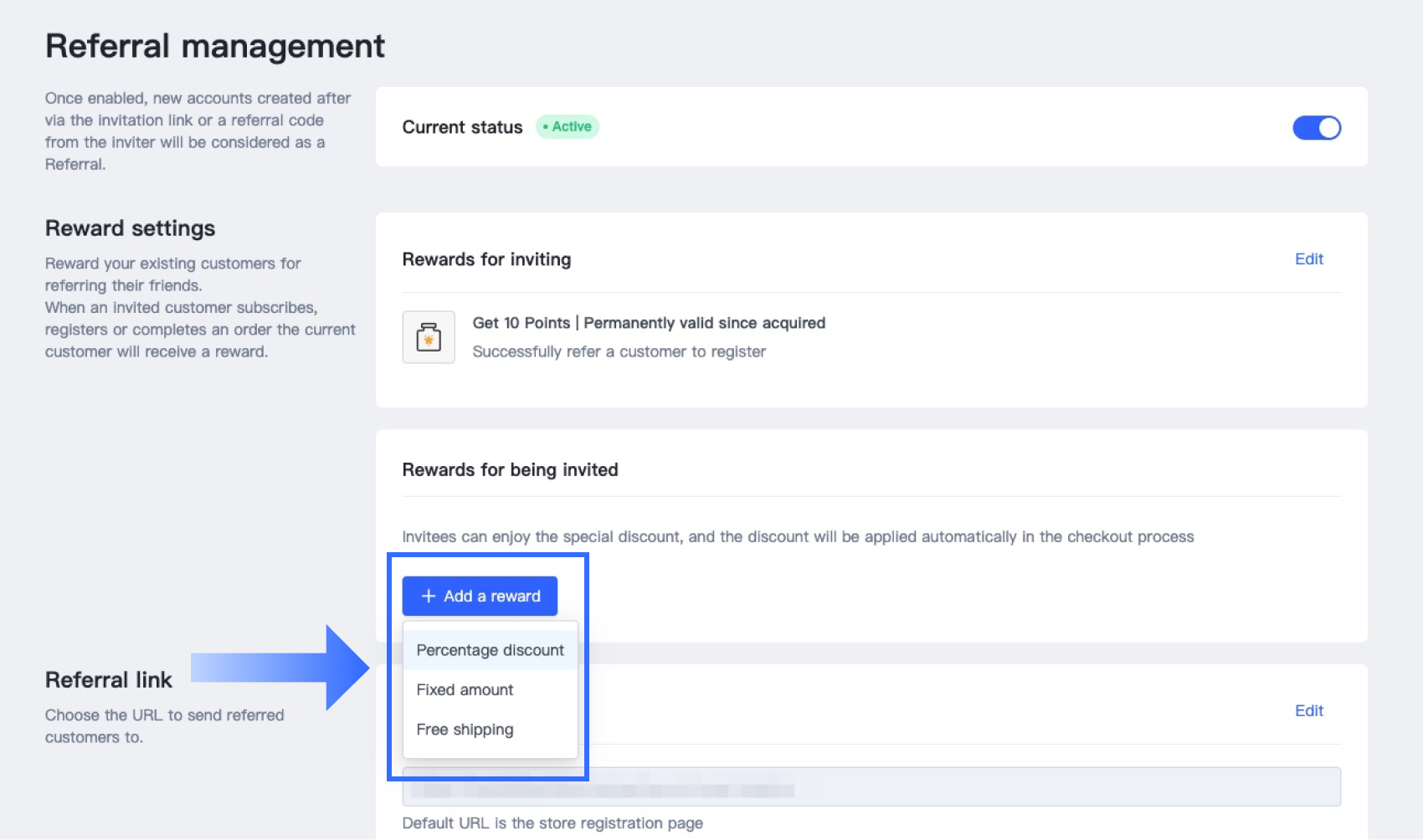
Task: Click the Rewards for inviting heading
Action: (486, 259)
